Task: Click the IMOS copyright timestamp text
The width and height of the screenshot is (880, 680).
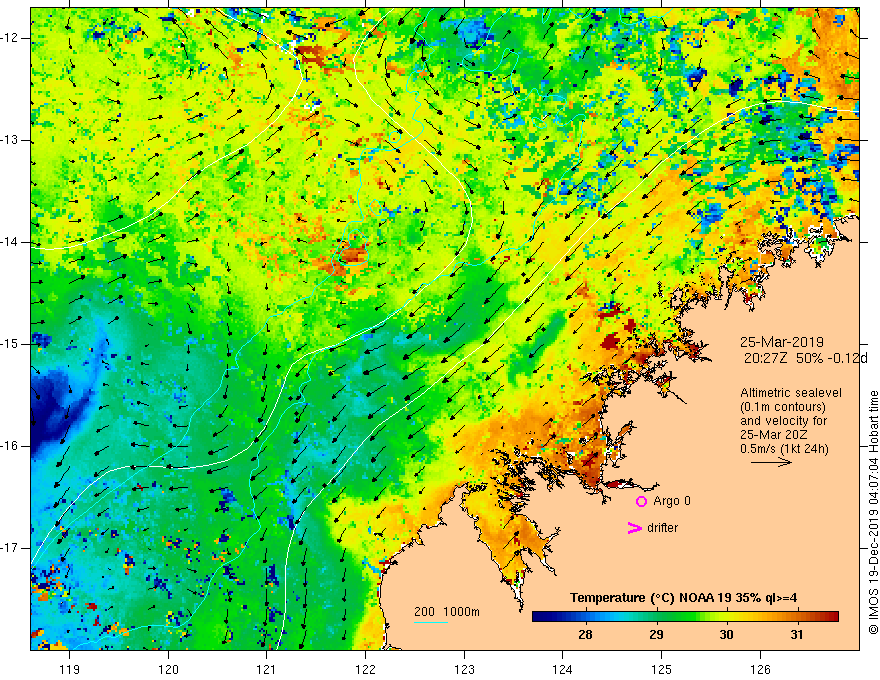Action: (x=873, y=512)
